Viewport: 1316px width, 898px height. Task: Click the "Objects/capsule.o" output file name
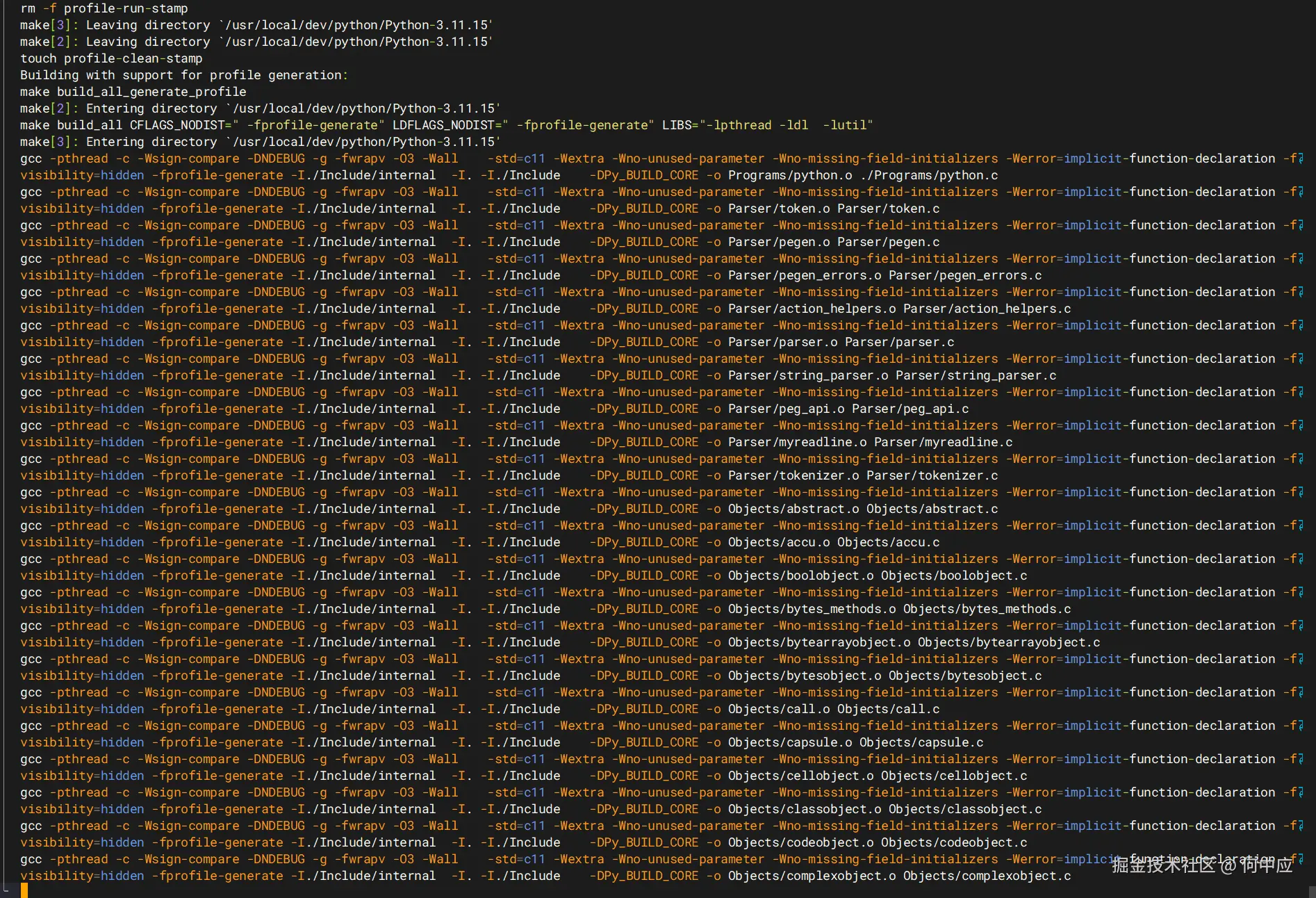[x=790, y=742]
